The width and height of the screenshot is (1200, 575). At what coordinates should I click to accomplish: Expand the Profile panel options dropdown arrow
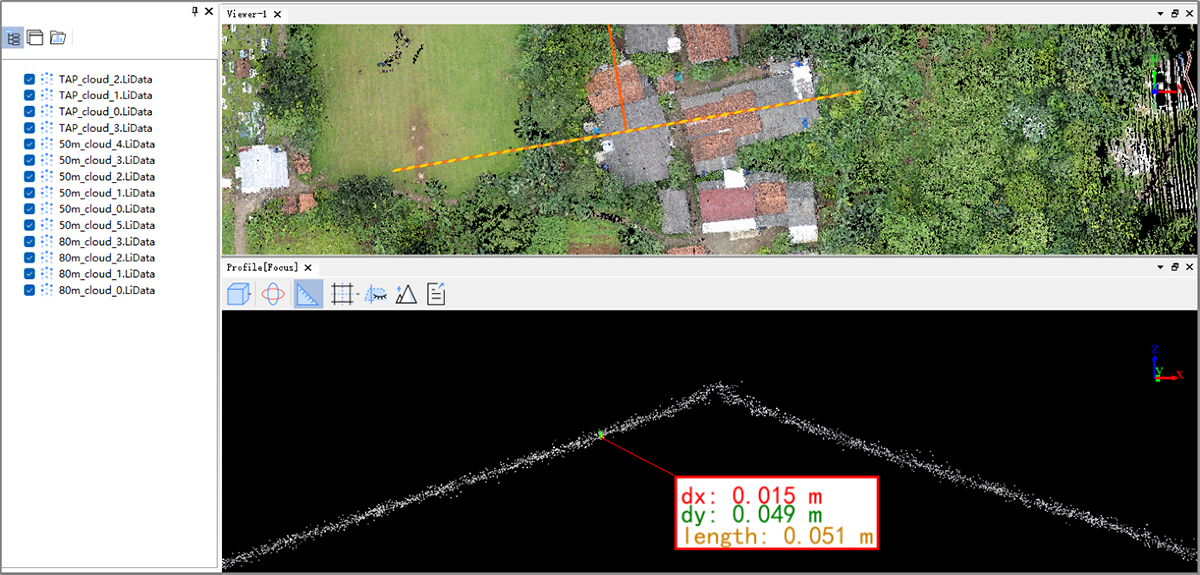[x=1160, y=268]
